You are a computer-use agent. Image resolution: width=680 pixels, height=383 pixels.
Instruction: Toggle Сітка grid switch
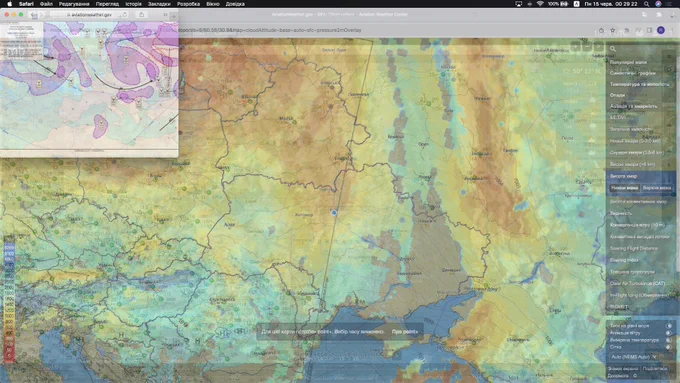[x=669, y=347]
